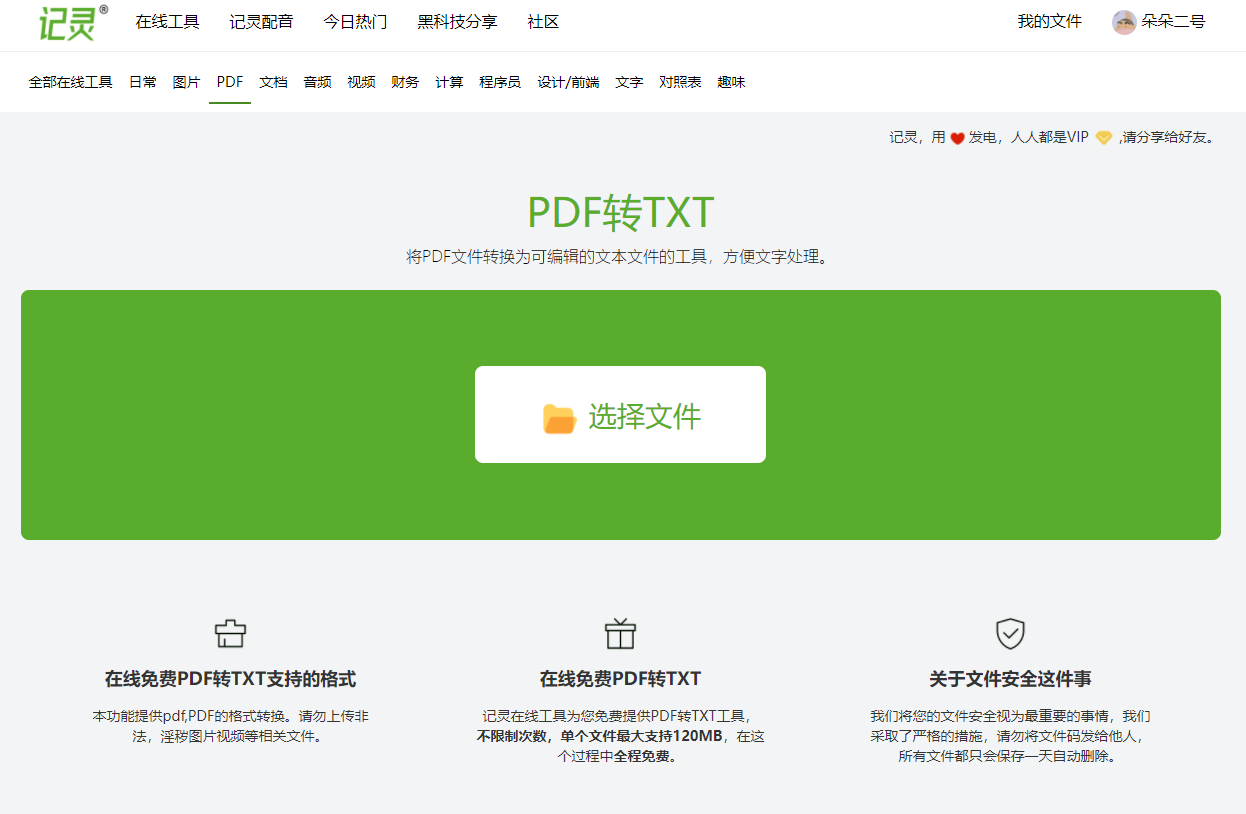The image size is (1246, 814).
Task: Open the 黑科技分享 section
Action: pos(456,21)
